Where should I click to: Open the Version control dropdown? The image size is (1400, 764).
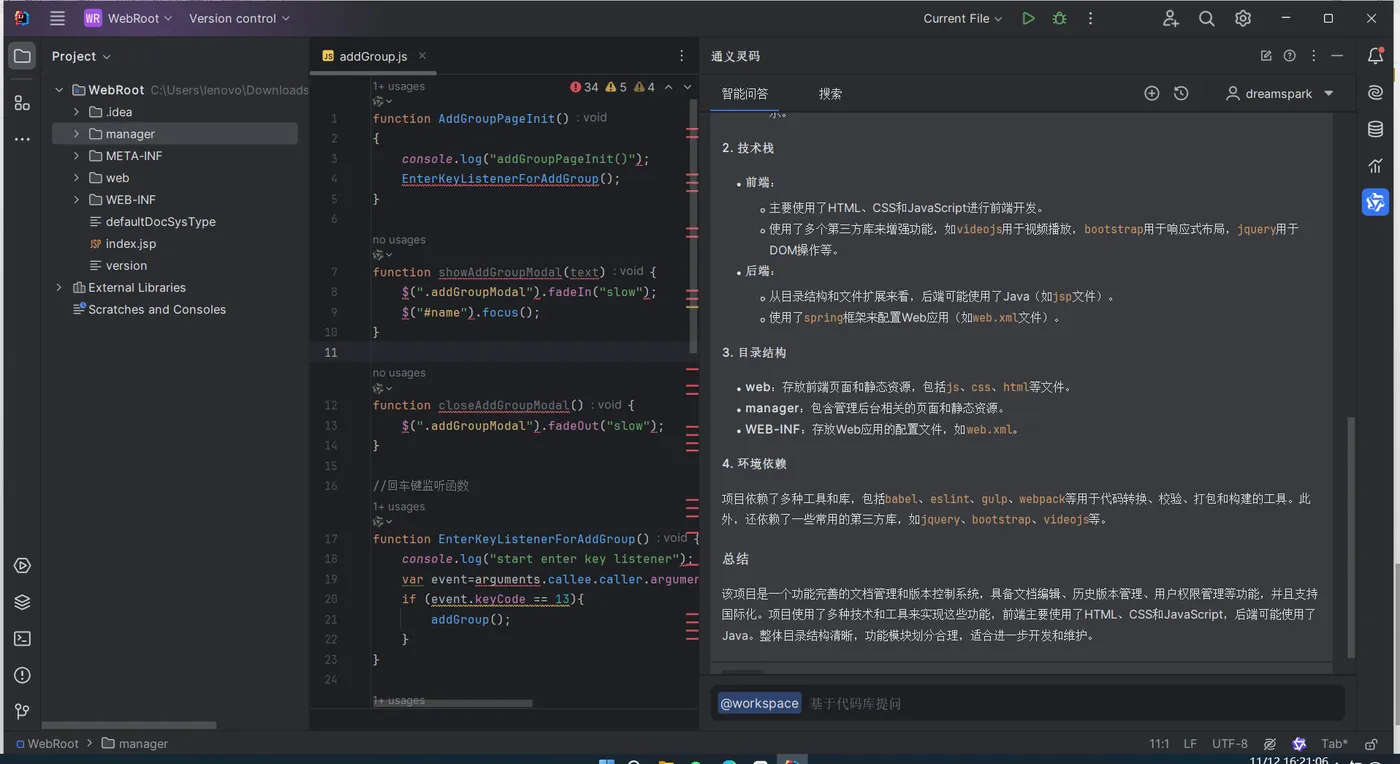click(x=239, y=18)
